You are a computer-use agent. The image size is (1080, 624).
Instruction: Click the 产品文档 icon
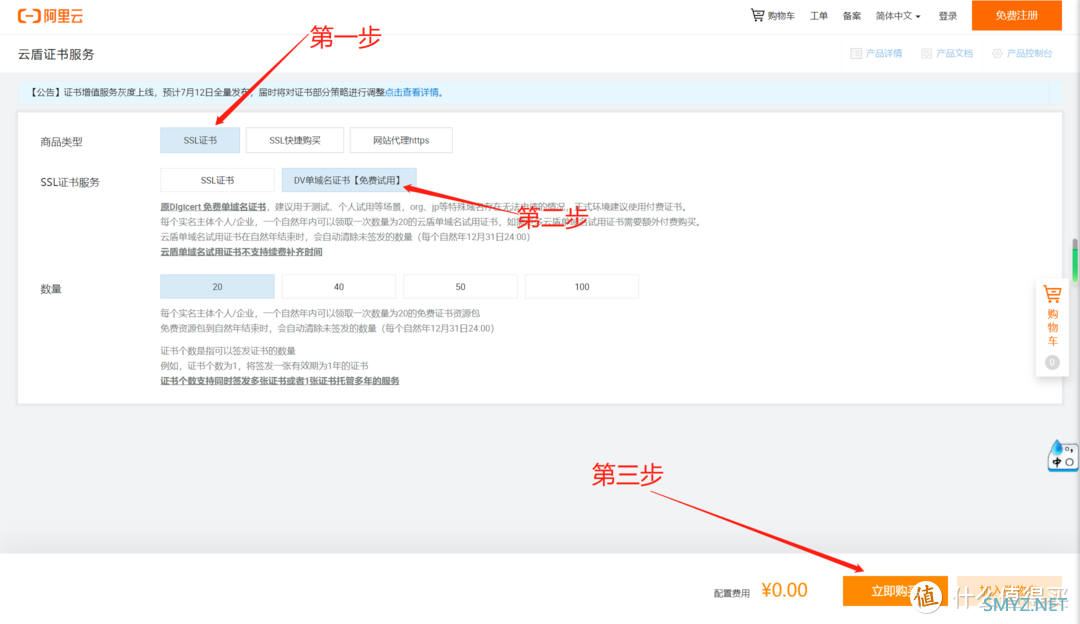(x=926, y=53)
